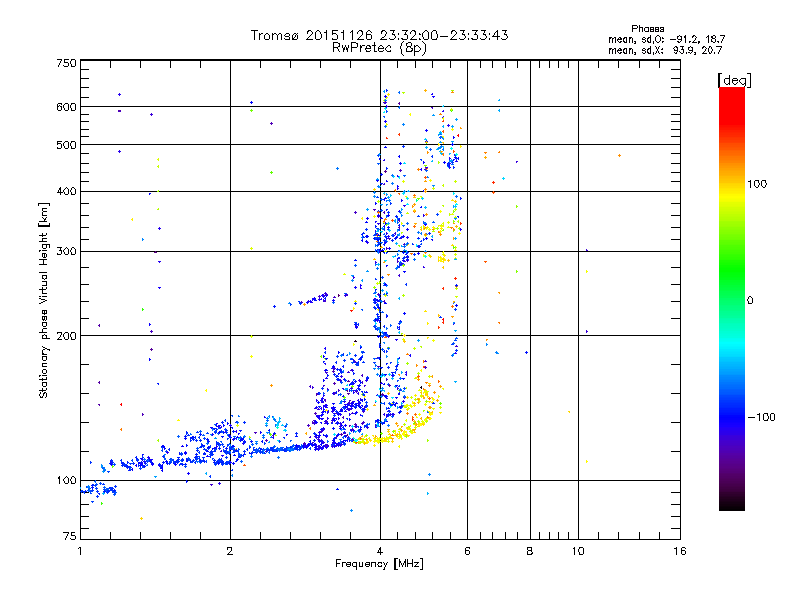The image size is (800, 600).
Task: Click the x-axis '1' tick label
Action: click(80, 551)
